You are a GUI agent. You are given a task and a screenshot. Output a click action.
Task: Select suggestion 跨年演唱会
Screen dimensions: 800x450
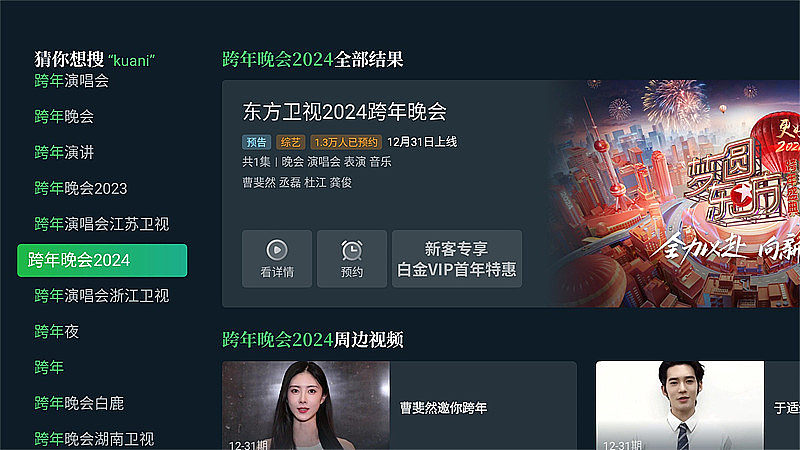tap(71, 81)
